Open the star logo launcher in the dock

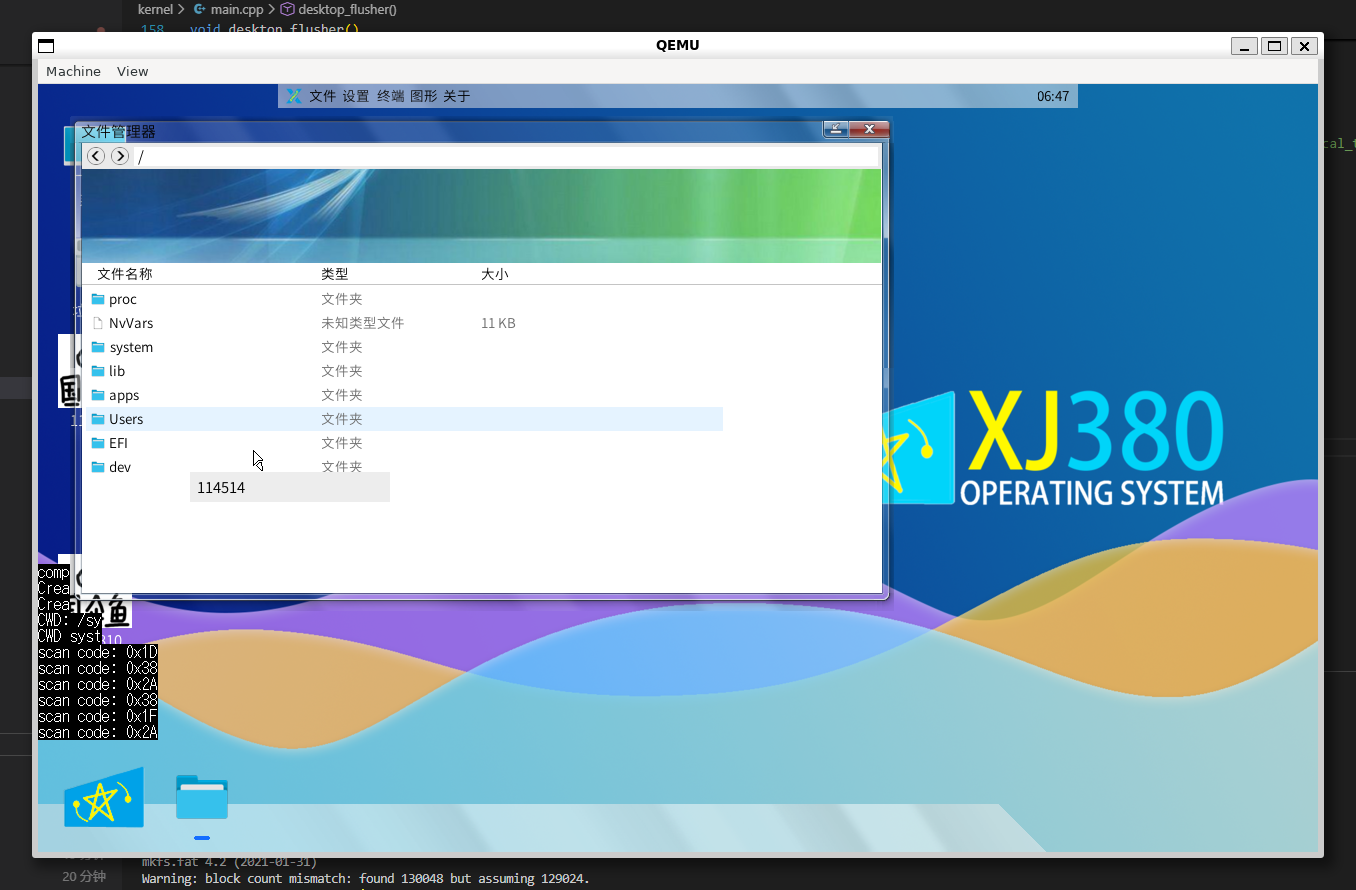click(103, 798)
